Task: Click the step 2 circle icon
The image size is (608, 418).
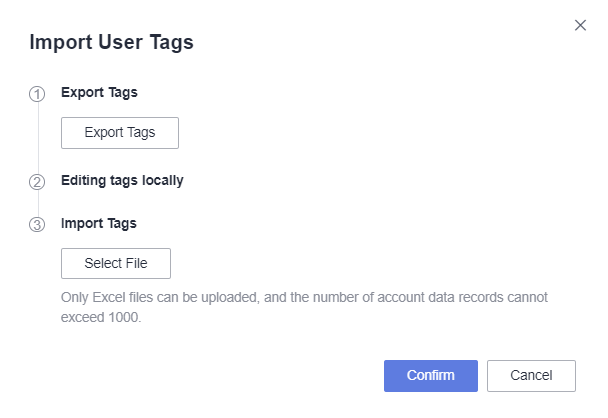Action: 37,182
